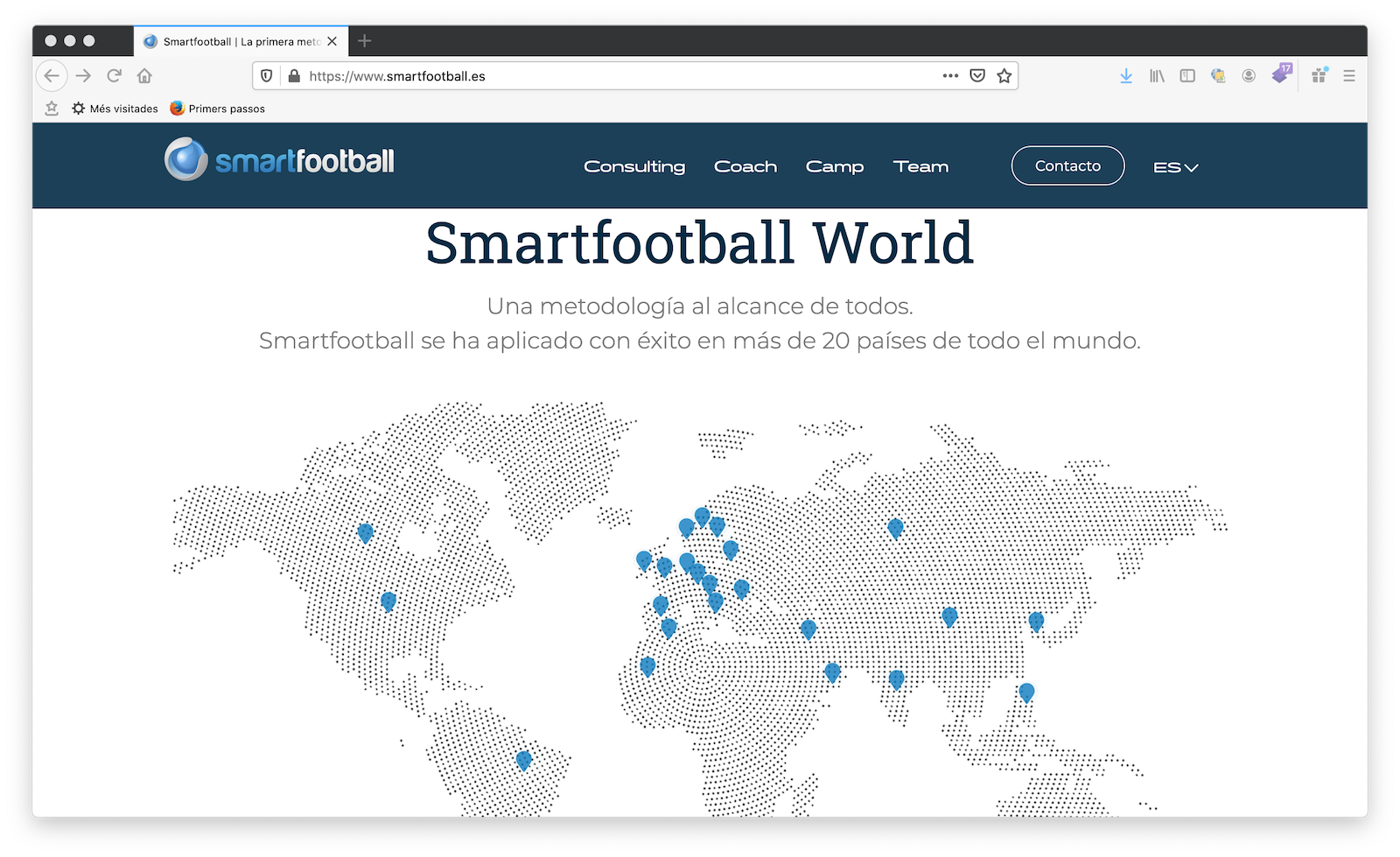The width and height of the screenshot is (1400, 857).
Task: Click the Smartfootball logo
Action: tap(279, 160)
